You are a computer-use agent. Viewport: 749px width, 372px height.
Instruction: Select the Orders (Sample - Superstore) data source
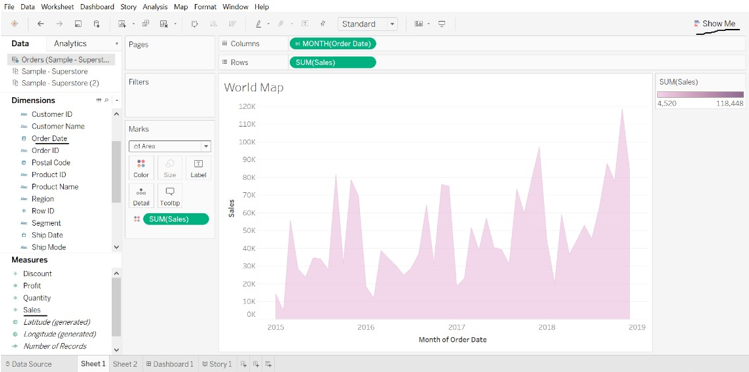[x=61, y=60]
